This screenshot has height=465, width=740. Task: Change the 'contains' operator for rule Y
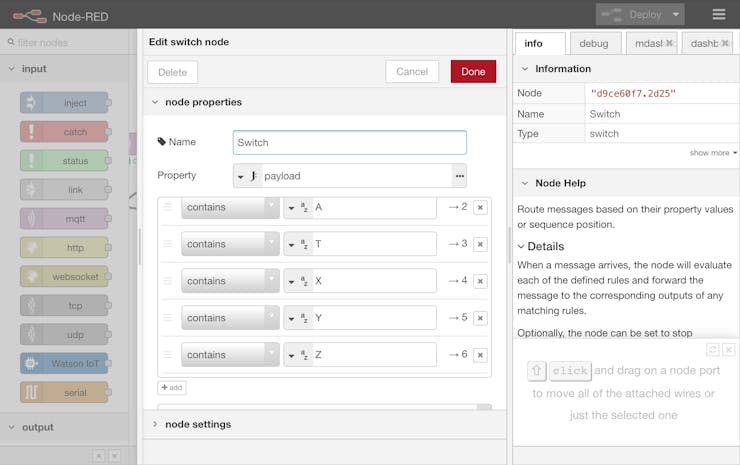(230, 318)
